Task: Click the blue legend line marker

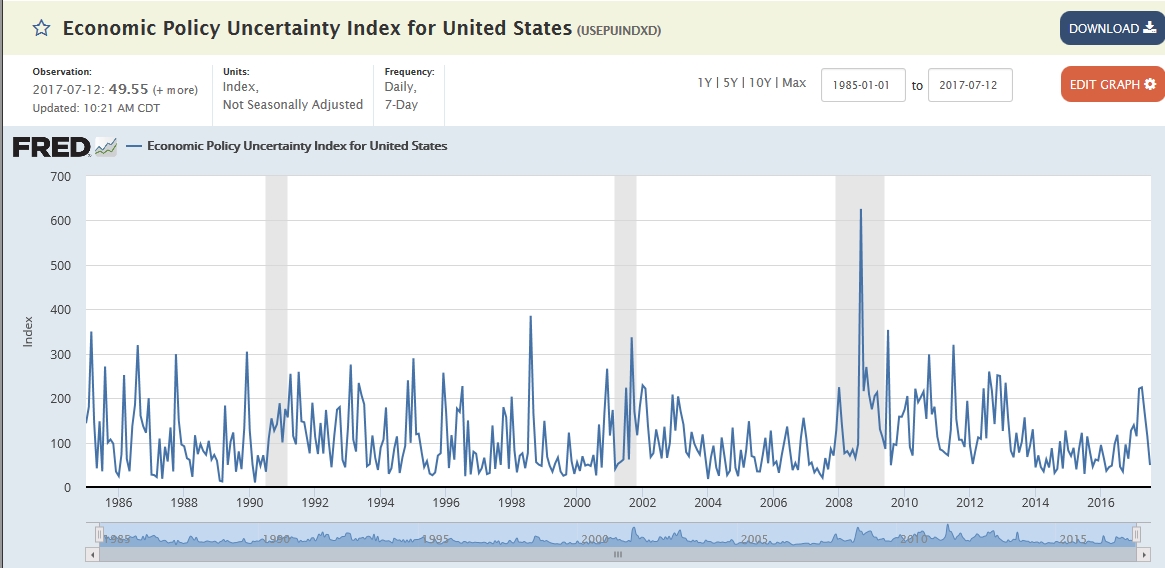Action: [134, 146]
